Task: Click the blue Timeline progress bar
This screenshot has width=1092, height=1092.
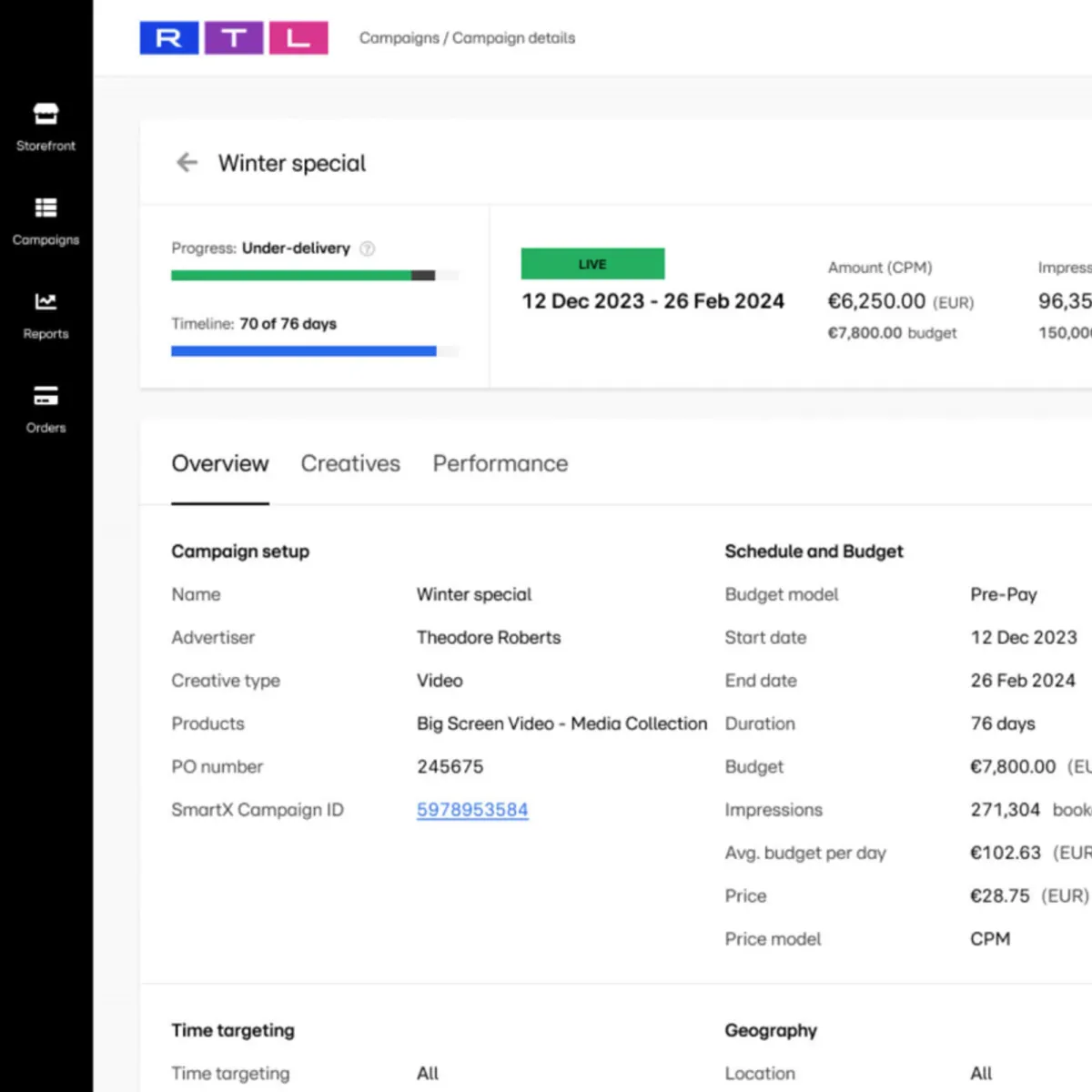Action: tap(303, 350)
